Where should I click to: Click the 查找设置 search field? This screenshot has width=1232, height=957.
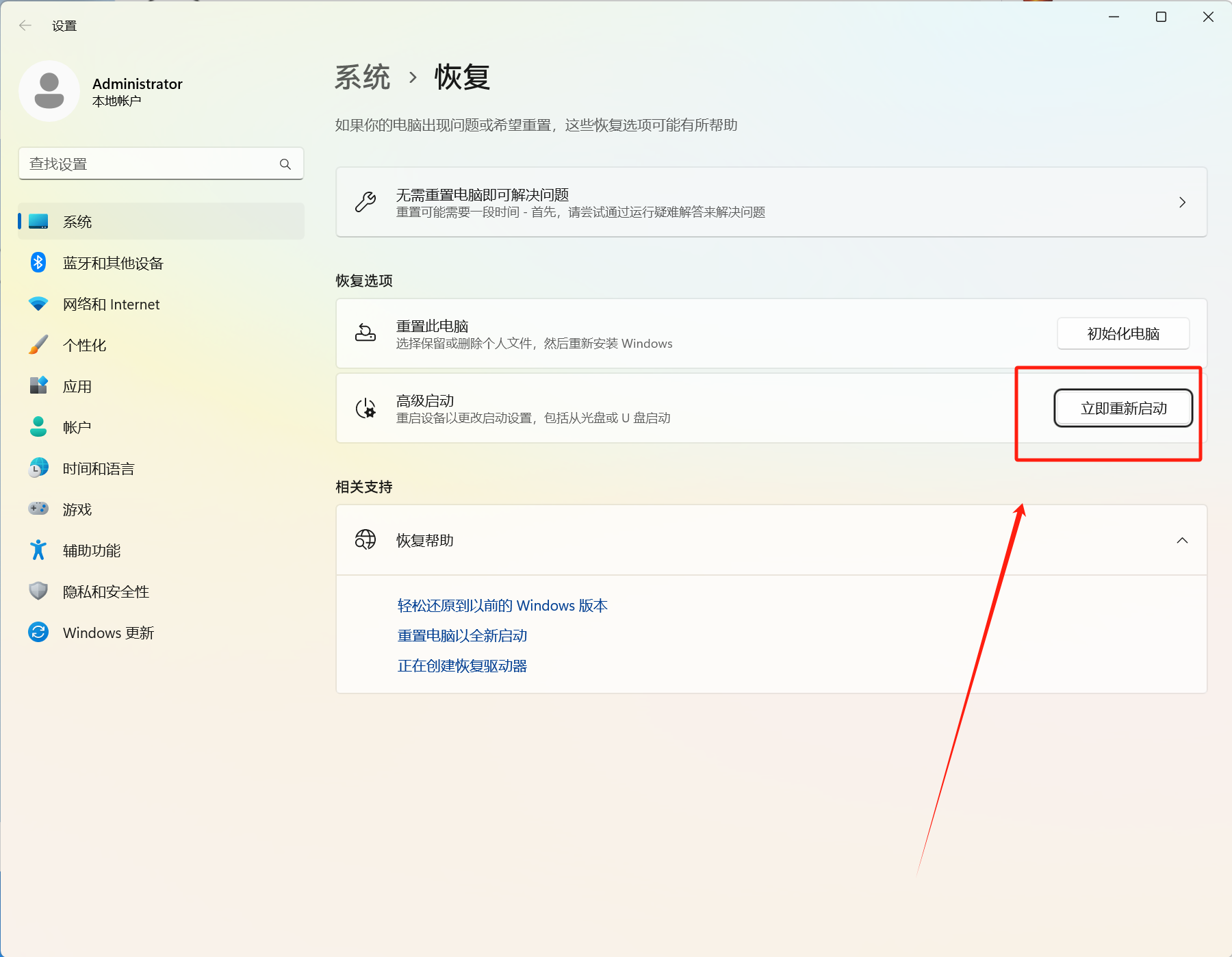(161, 164)
